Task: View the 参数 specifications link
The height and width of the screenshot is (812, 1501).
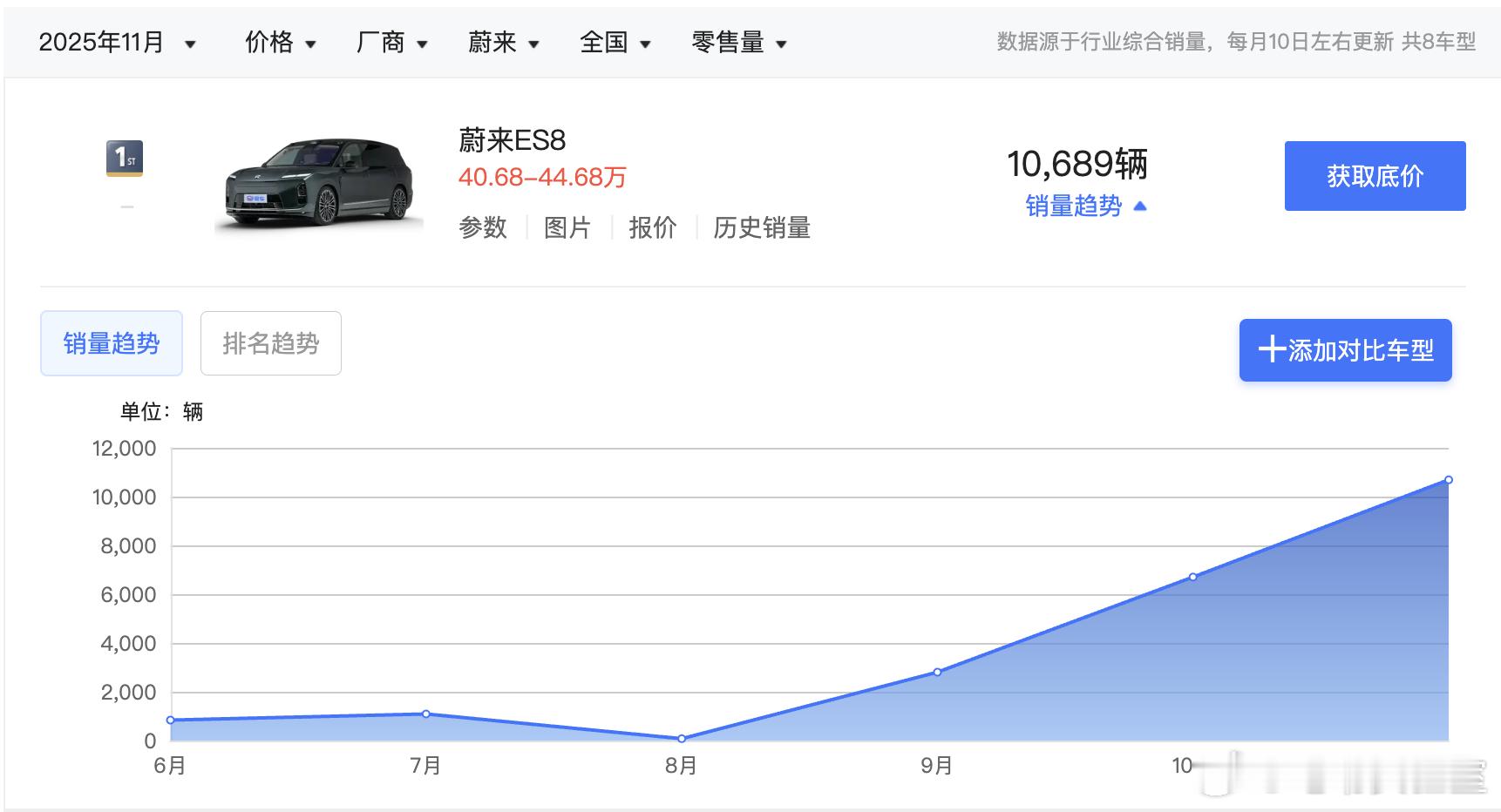Action: click(x=484, y=228)
